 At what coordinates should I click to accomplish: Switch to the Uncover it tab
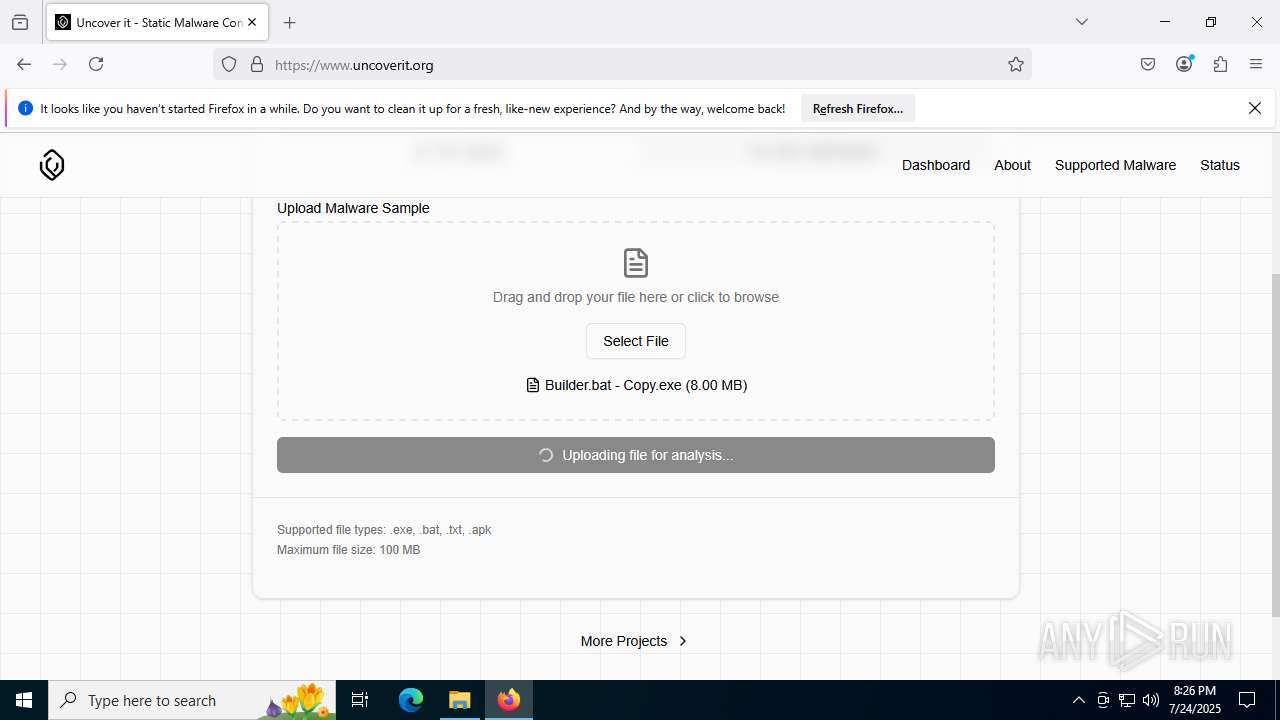[156, 22]
